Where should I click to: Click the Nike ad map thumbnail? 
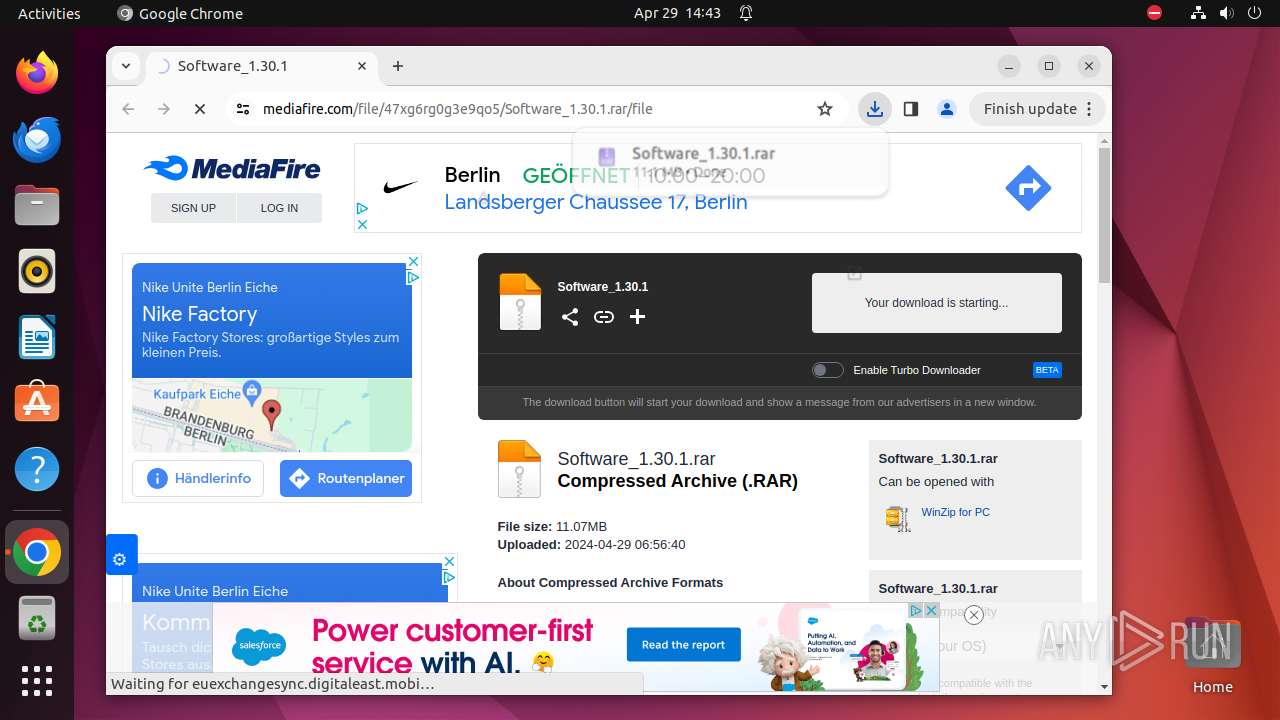coord(272,415)
